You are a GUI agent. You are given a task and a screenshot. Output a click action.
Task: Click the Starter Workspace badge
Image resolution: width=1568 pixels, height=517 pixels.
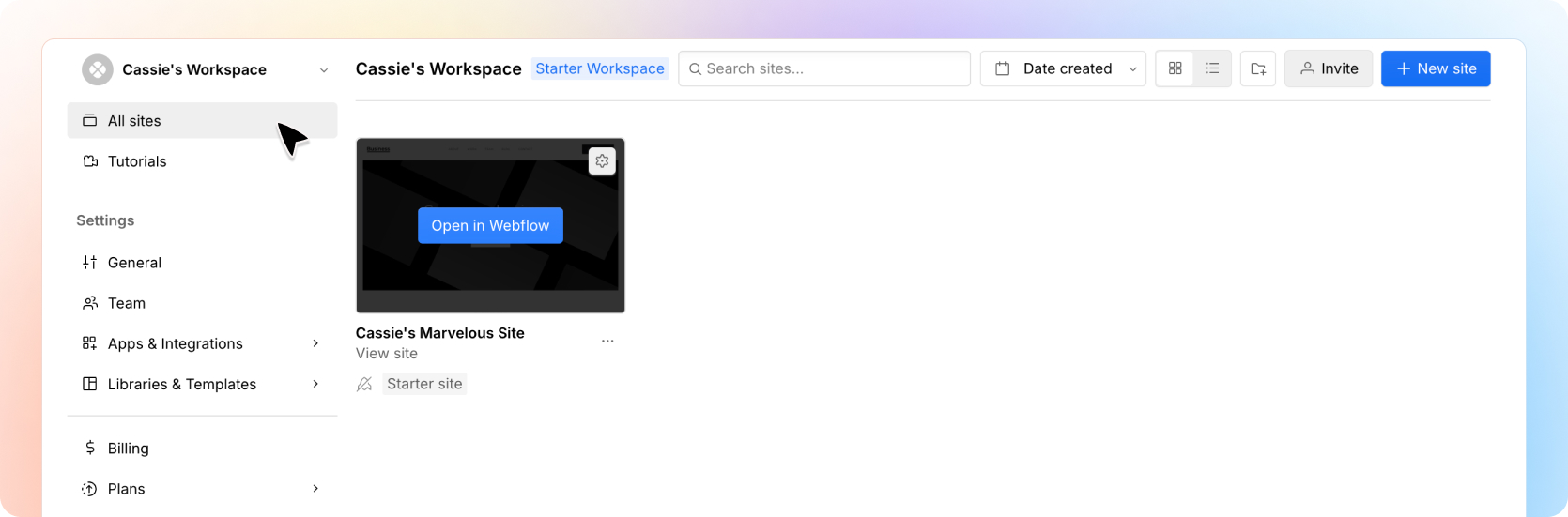(600, 68)
